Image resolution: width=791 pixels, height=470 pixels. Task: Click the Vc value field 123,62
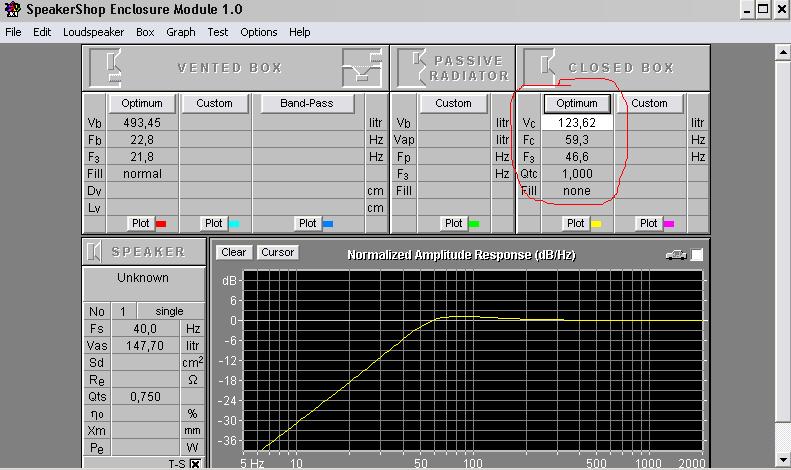point(576,123)
